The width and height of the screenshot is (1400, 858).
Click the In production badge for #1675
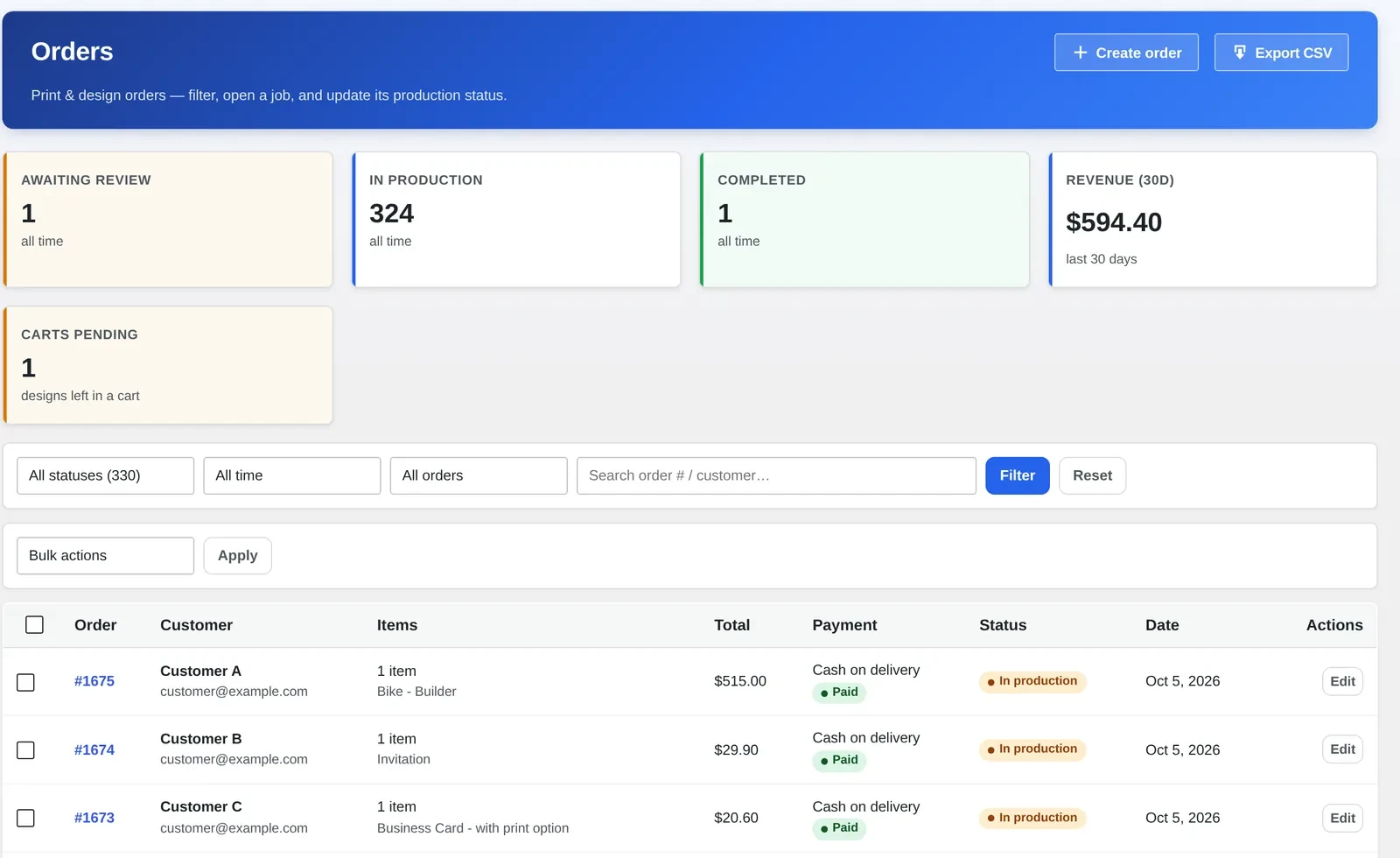tap(1032, 681)
